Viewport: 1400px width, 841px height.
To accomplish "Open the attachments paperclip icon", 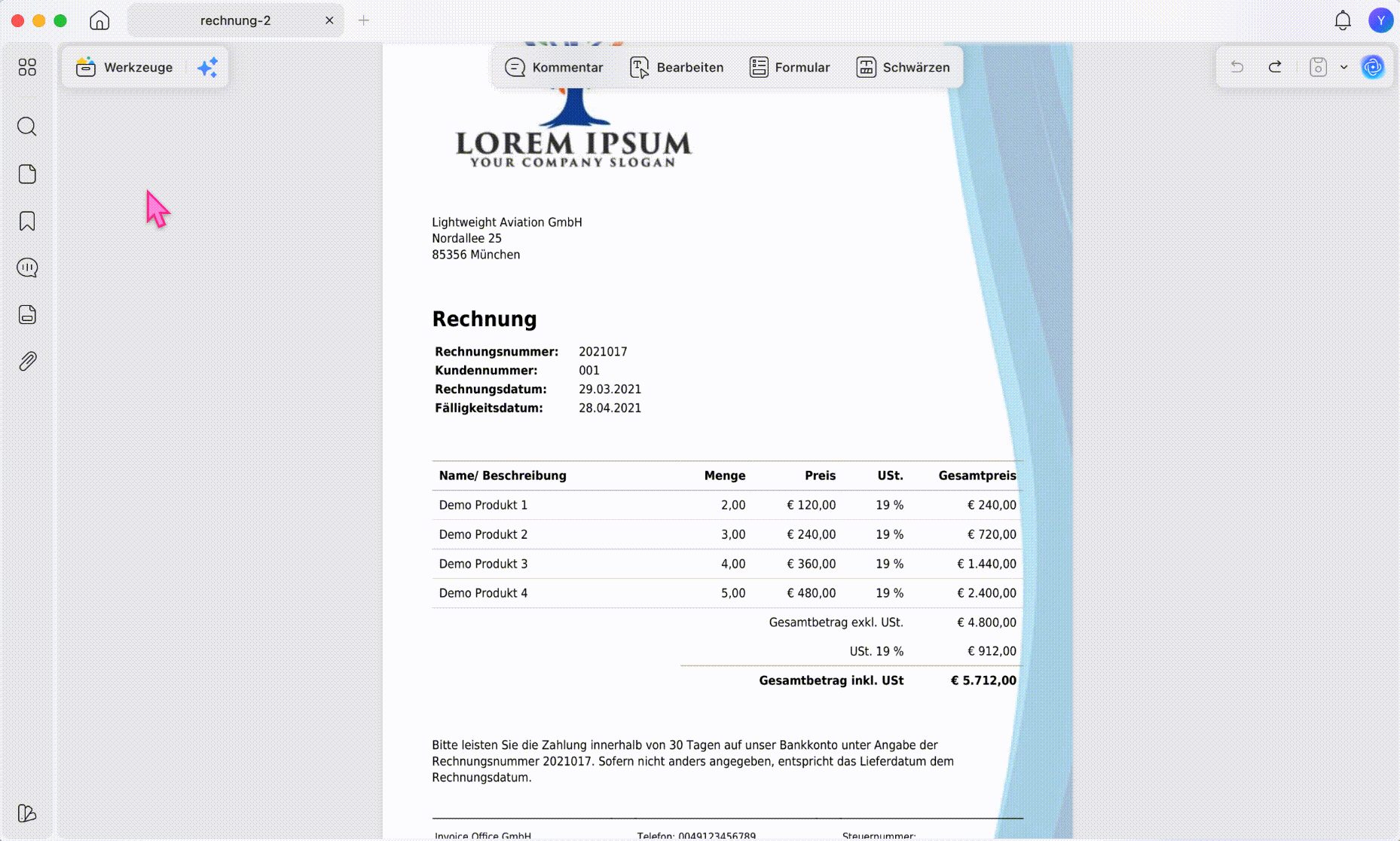I will tap(27, 361).
